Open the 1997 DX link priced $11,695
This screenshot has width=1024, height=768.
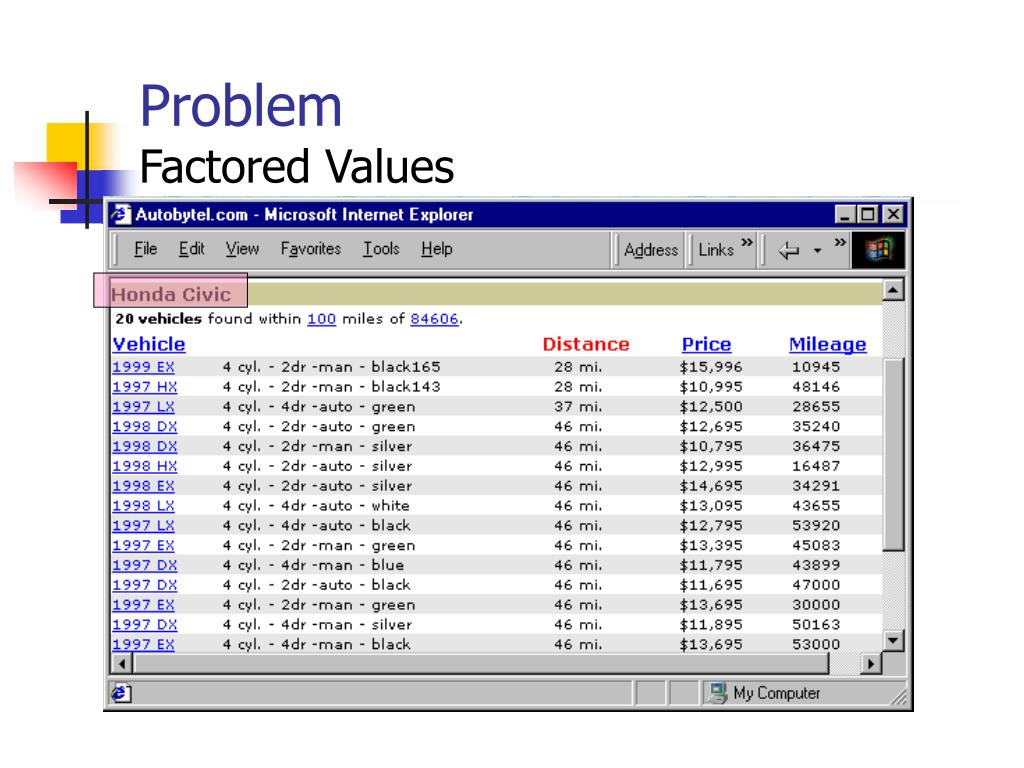(x=144, y=585)
